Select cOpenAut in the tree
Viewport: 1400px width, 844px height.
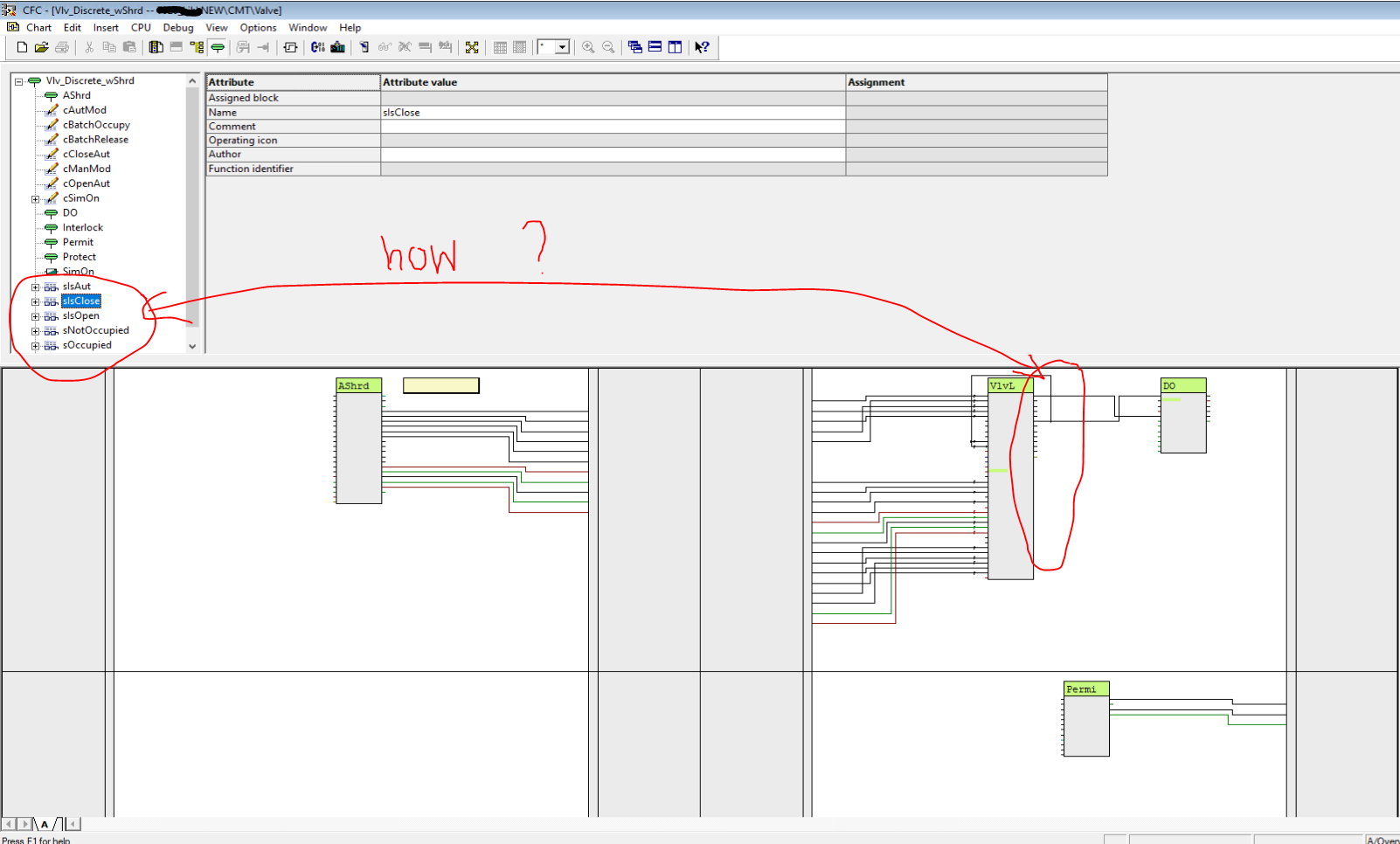click(87, 183)
